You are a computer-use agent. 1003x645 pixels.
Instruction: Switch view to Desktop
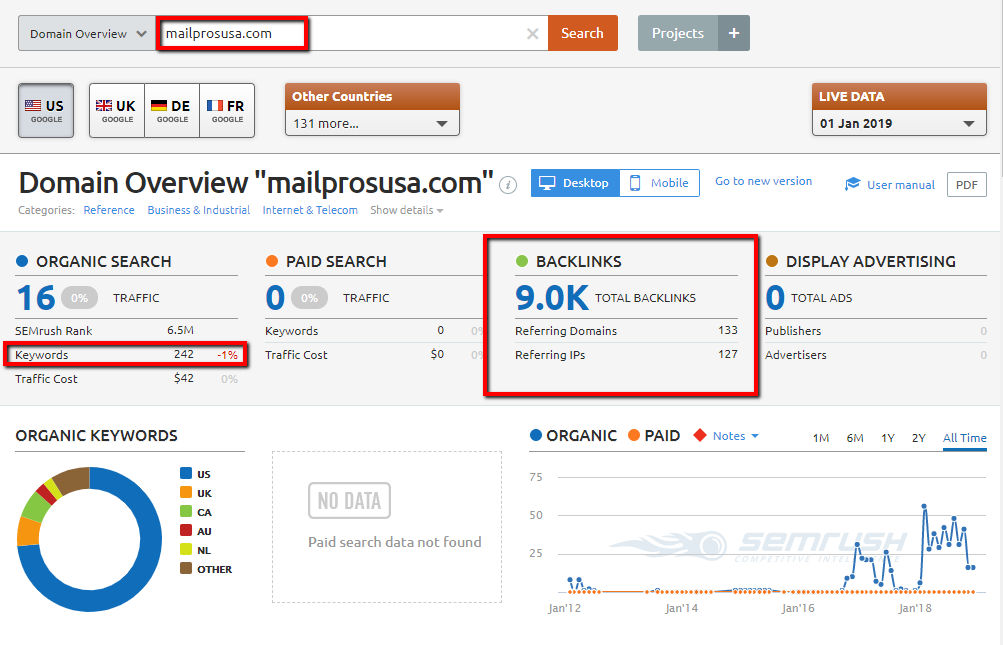(575, 183)
